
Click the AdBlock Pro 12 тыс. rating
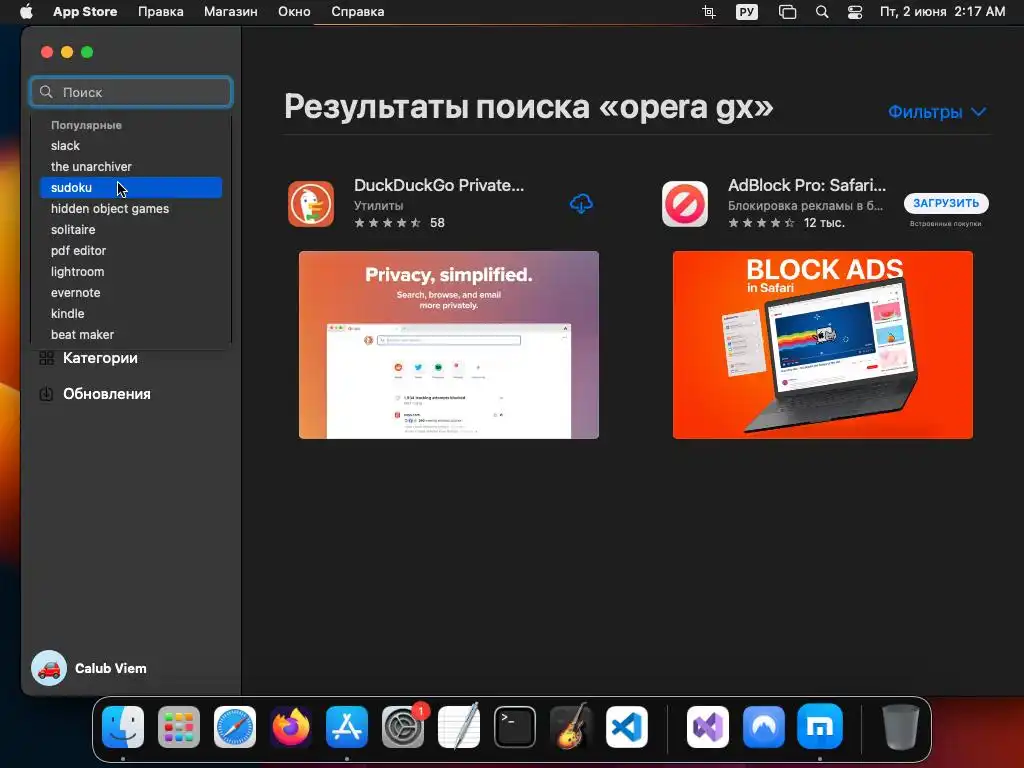[786, 223]
